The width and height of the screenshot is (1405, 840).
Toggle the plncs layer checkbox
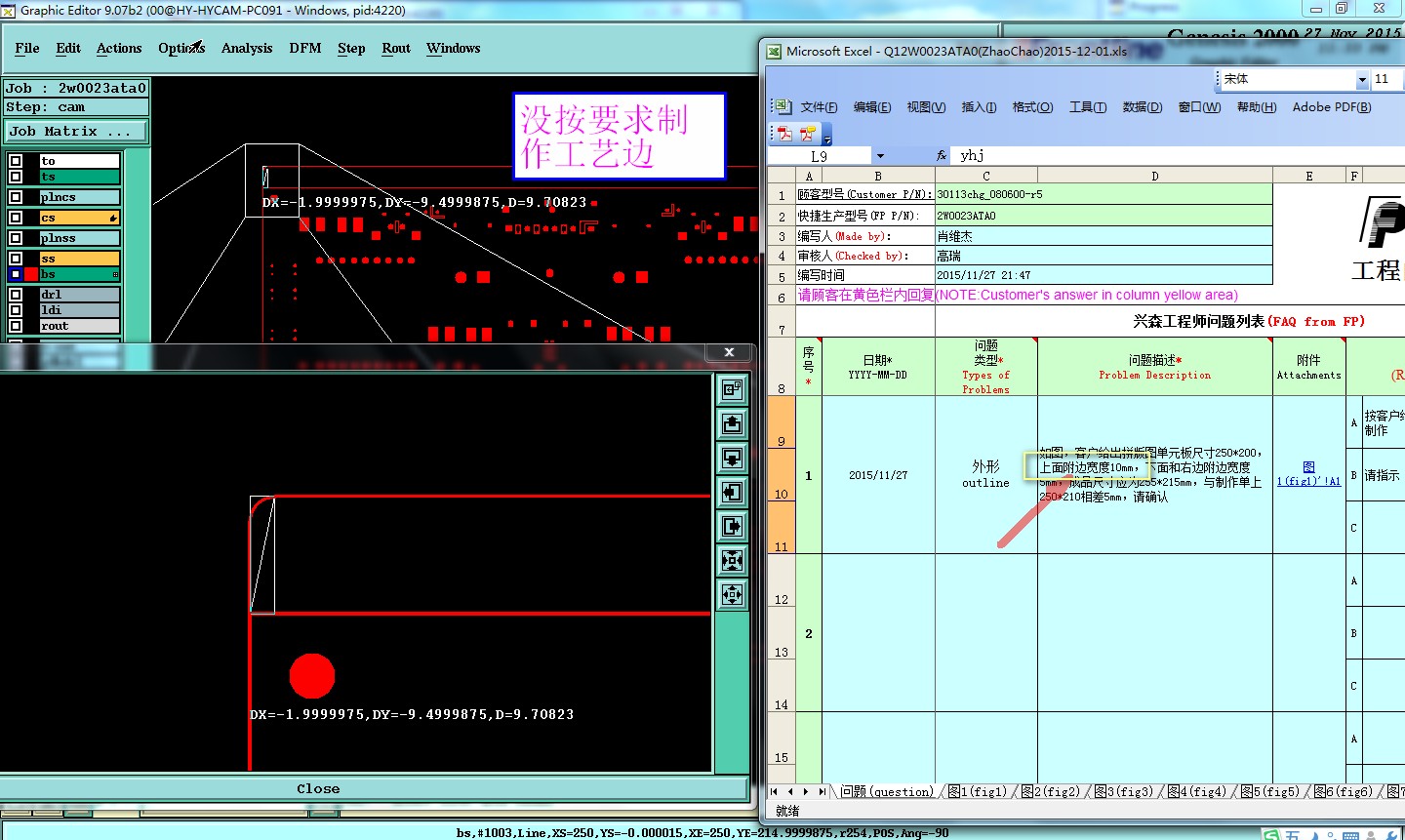point(16,197)
